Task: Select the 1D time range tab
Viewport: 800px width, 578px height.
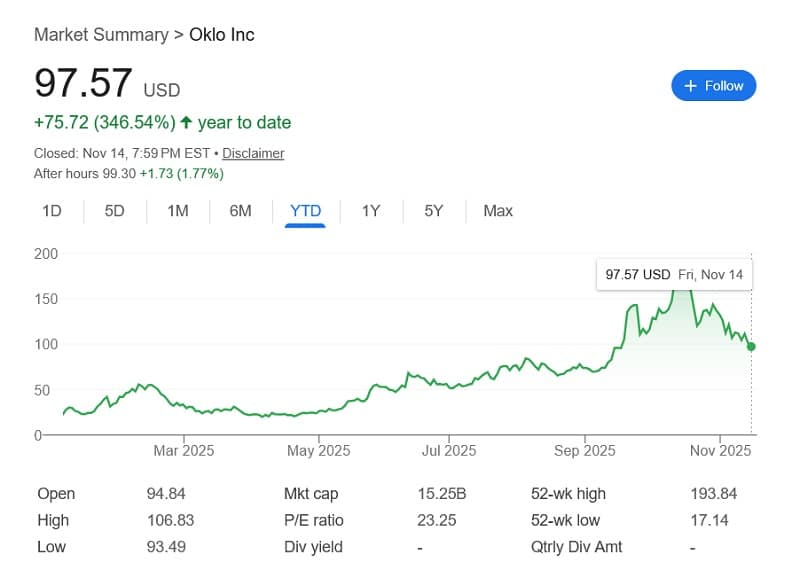Action: [x=51, y=211]
